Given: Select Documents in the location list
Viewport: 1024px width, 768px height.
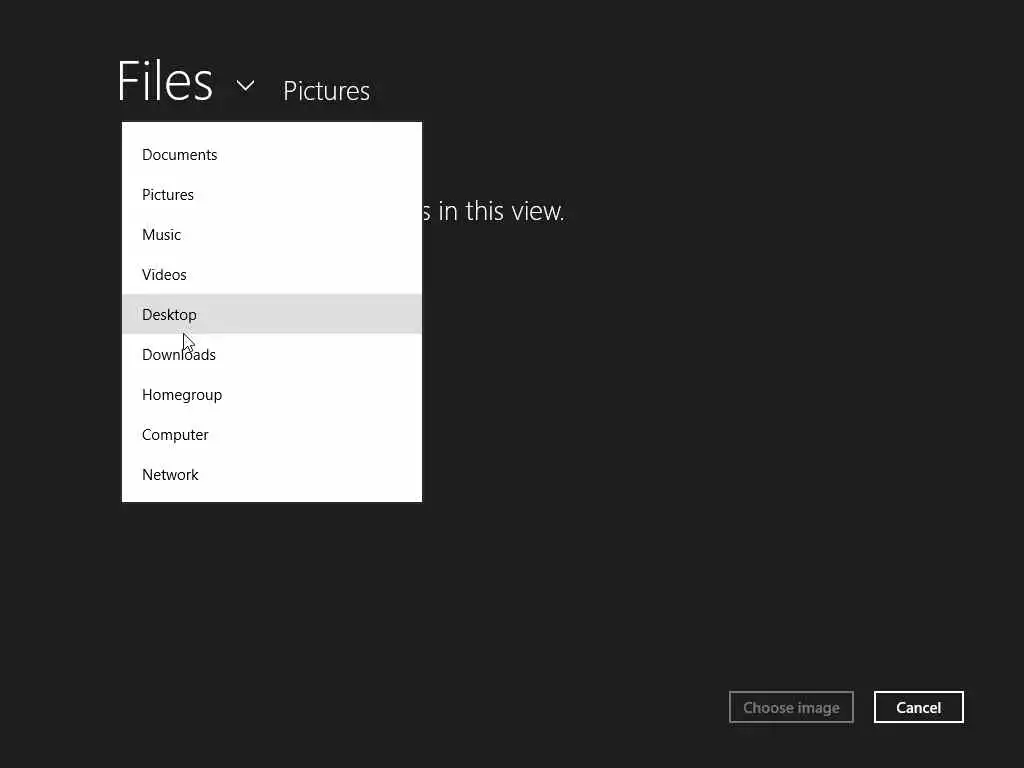Looking at the screenshot, I should click(x=180, y=155).
